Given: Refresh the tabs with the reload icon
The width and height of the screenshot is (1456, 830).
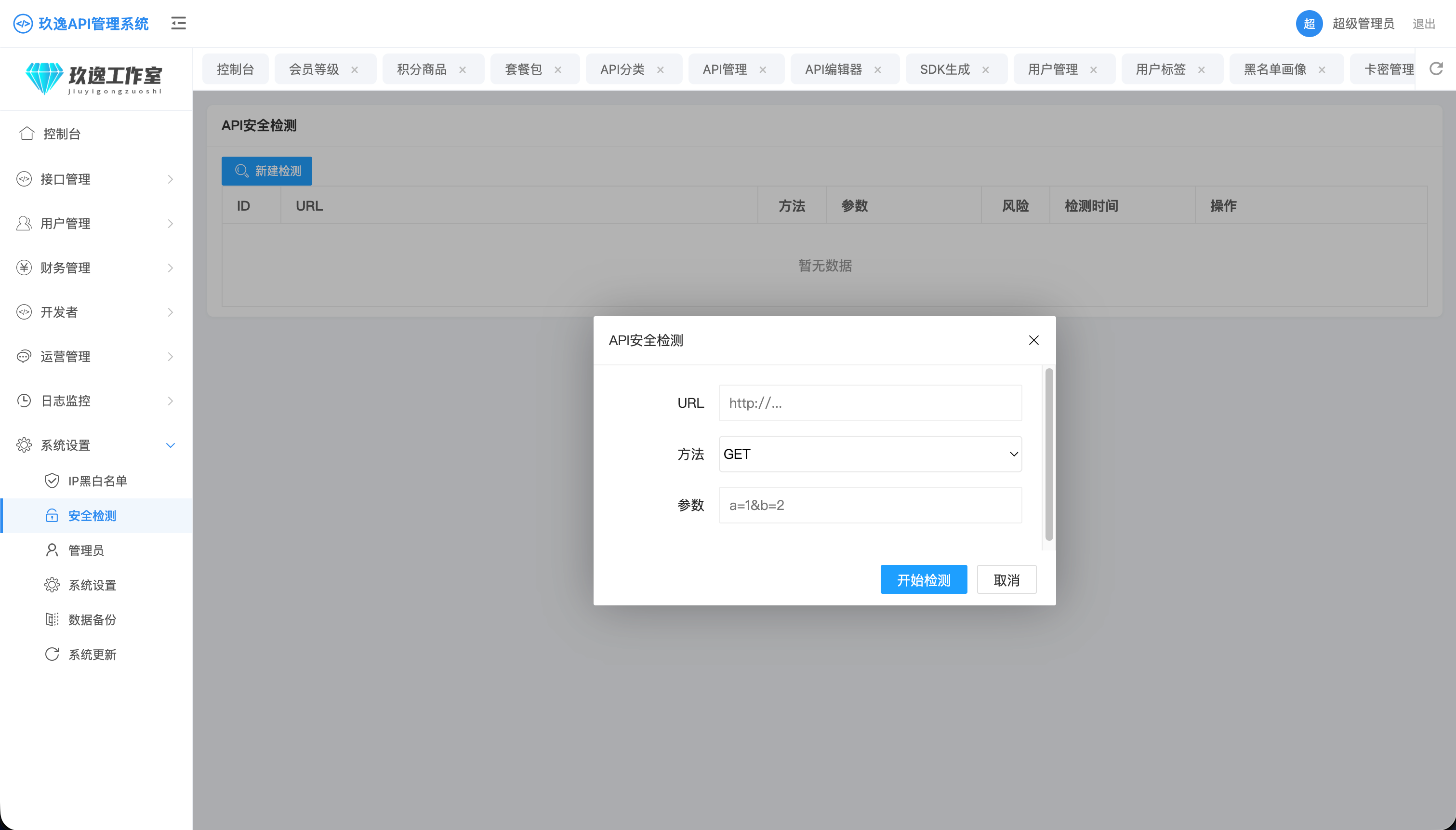Looking at the screenshot, I should 1436,69.
